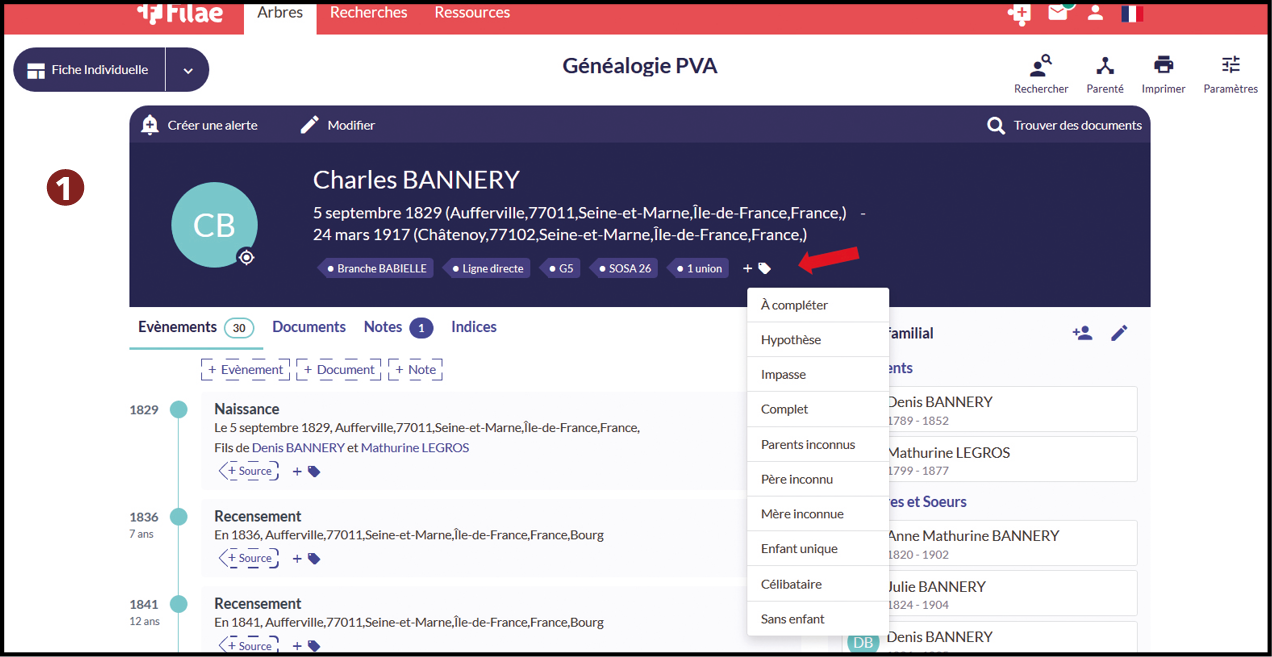This screenshot has width=1272, height=657.
Task: Open the mail envelope icon
Action: 1058,13
